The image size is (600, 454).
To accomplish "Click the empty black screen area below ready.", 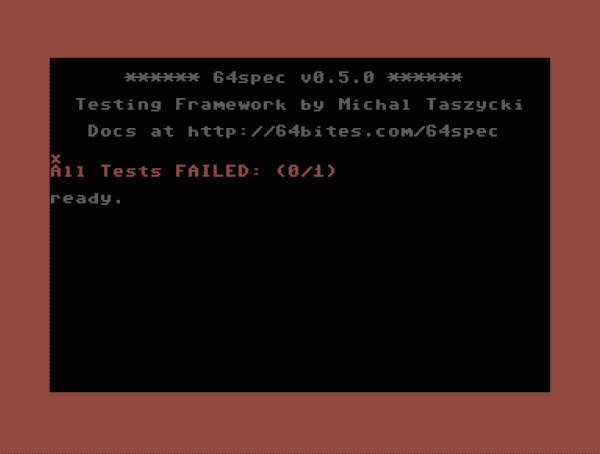I will point(300,299).
